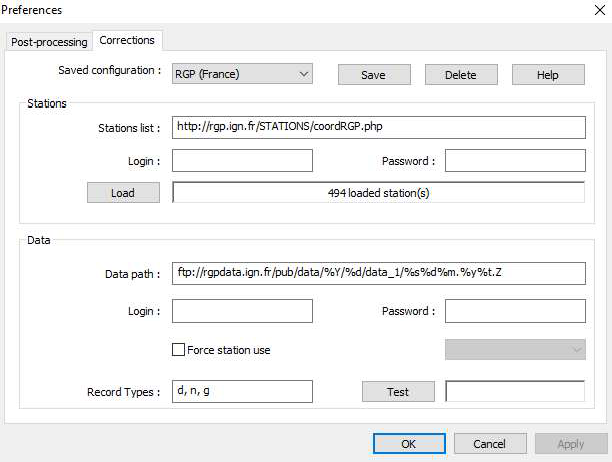Image resolution: width=612 pixels, height=462 pixels.
Task: Open the Saved configuration dropdown
Action: (242, 74)
